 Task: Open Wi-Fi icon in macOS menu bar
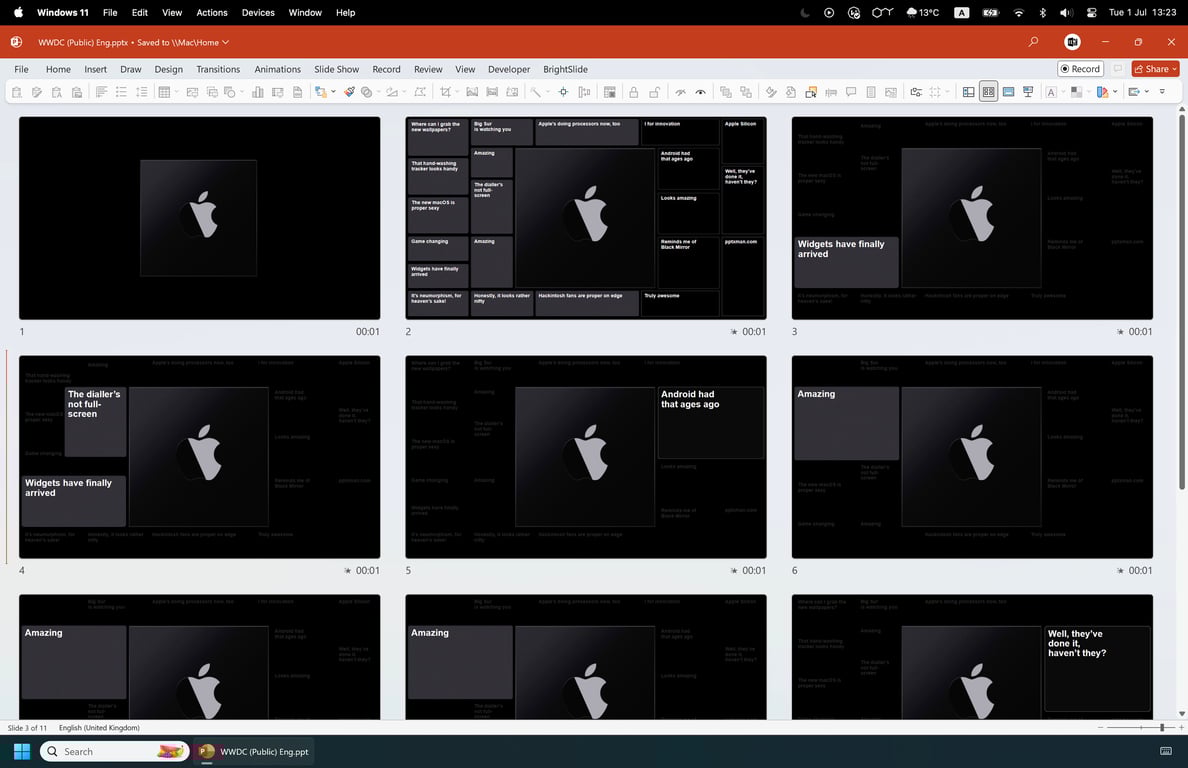click(x=1019, y=12)
